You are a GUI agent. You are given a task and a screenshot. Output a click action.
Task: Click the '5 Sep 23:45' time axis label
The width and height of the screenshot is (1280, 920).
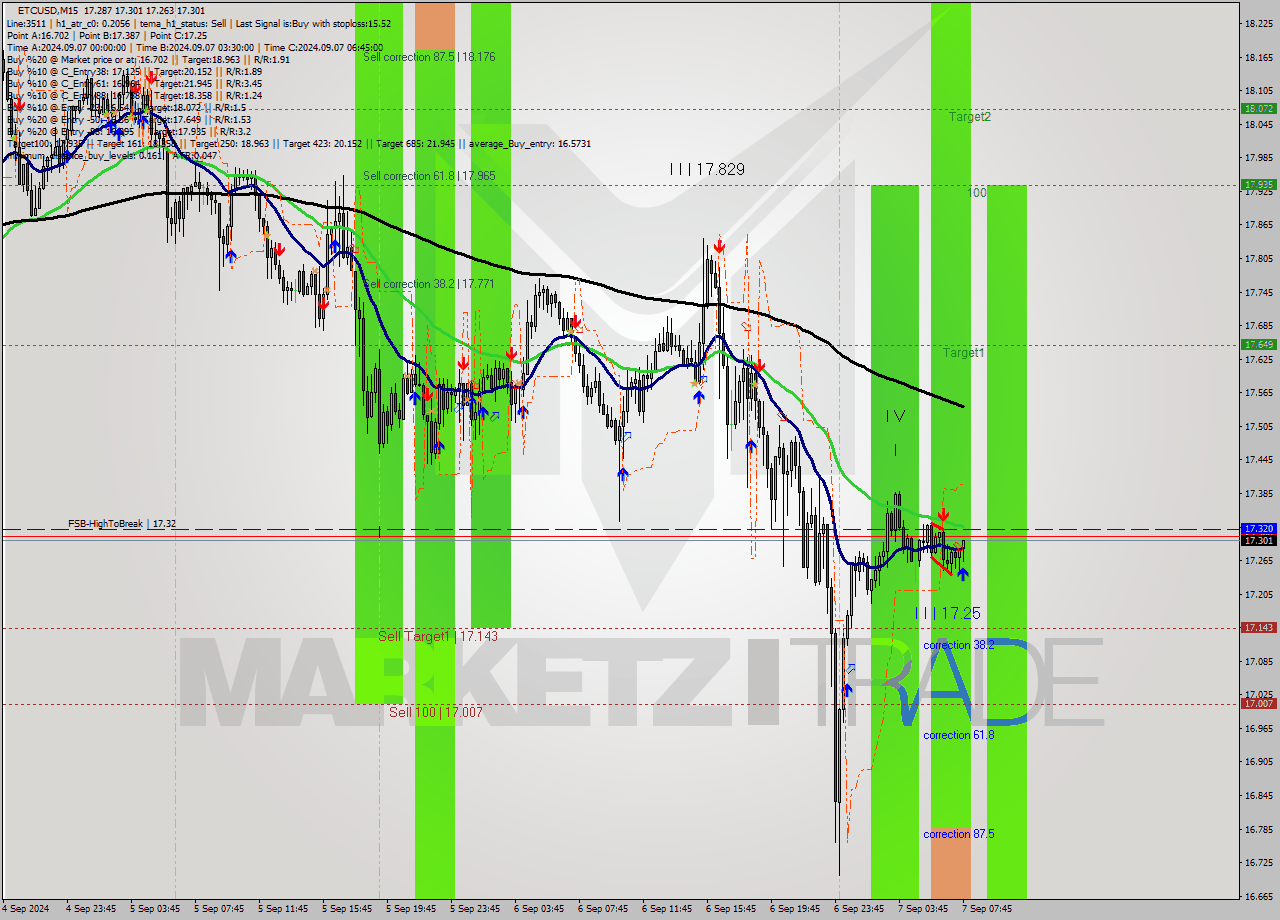pos(475,909)
